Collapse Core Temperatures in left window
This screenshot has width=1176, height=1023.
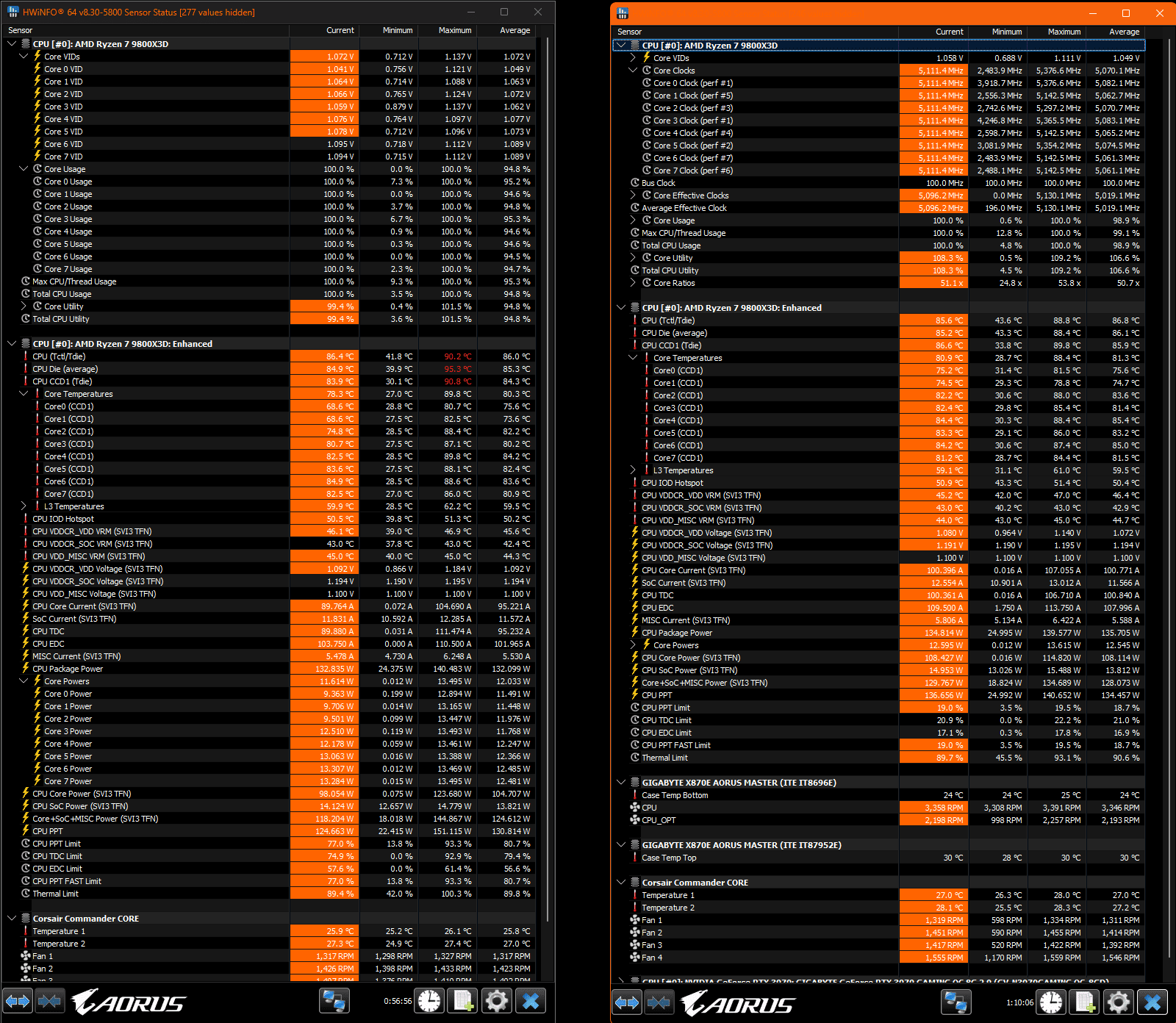(x=24, y=394)
